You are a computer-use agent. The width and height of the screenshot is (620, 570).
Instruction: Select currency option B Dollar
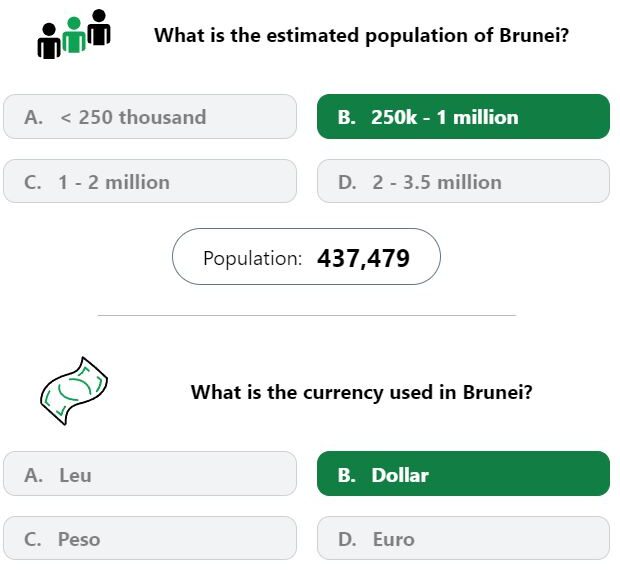(463, 474)
